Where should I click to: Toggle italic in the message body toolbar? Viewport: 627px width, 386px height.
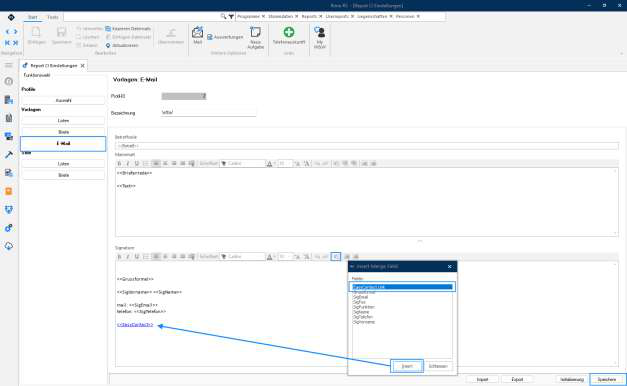[128, 164]
